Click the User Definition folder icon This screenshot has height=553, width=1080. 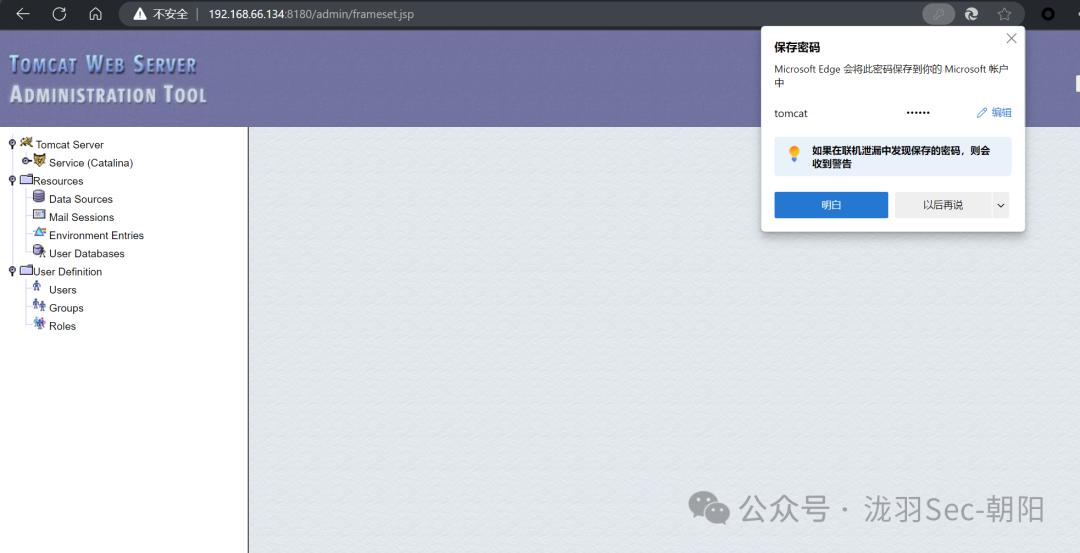tap(26, 270)
